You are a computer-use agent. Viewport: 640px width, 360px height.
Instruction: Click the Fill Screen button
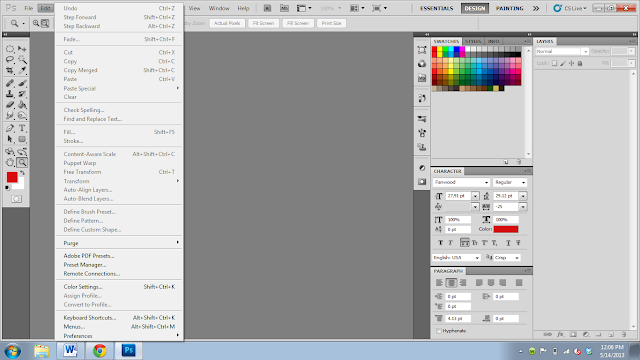298,23
